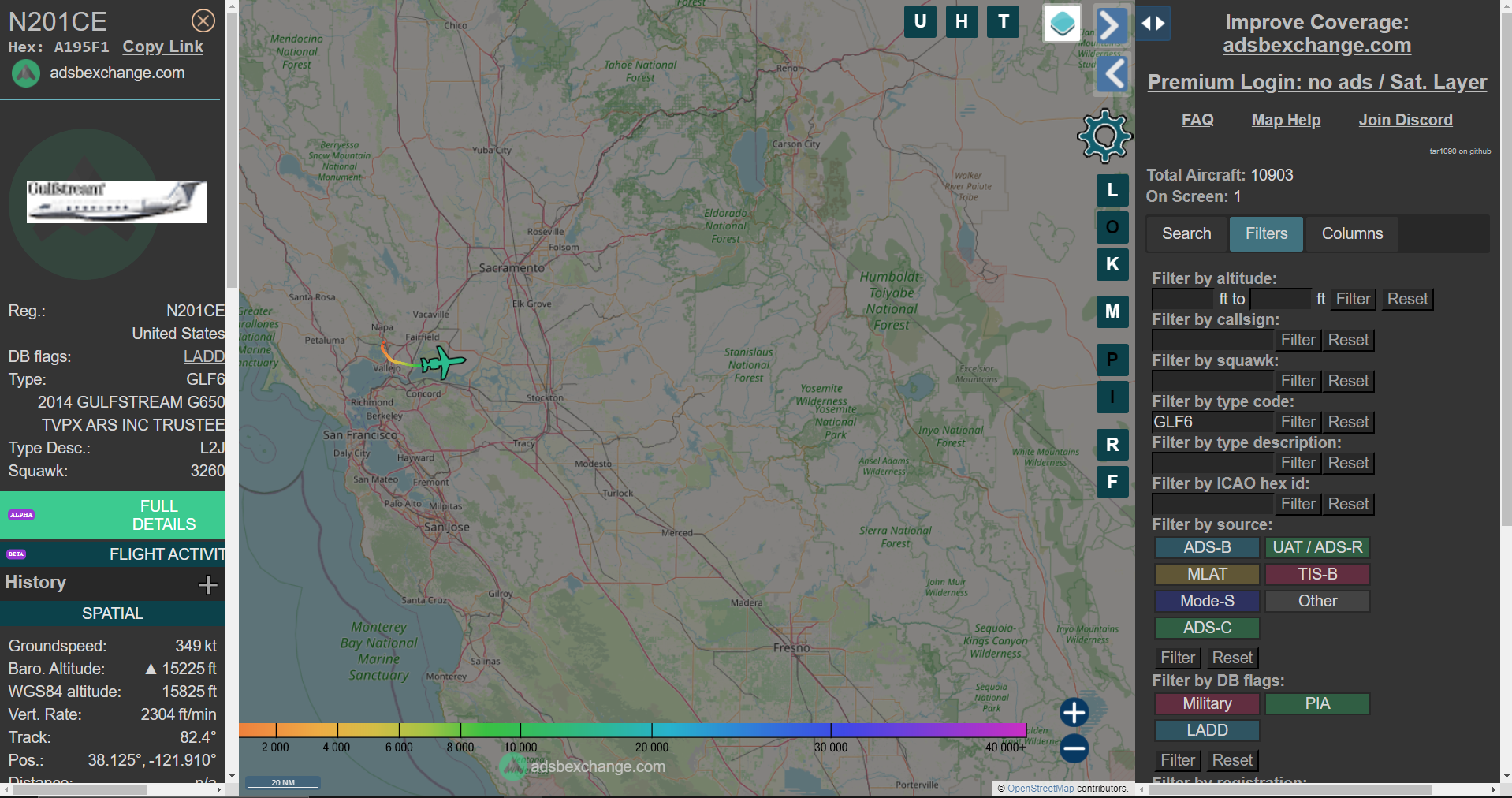
Task: Apply the callsign Filter button
Action: coord(1298,340)
